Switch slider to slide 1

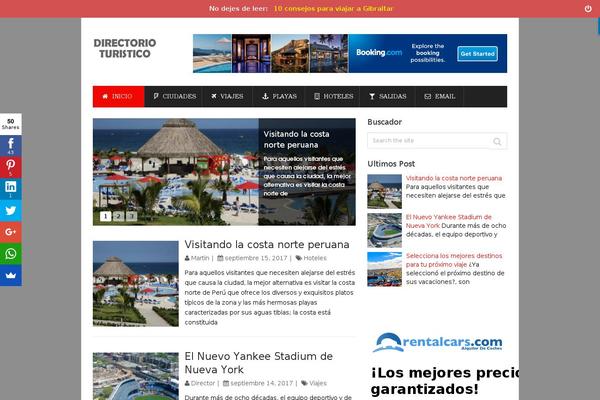106,216
